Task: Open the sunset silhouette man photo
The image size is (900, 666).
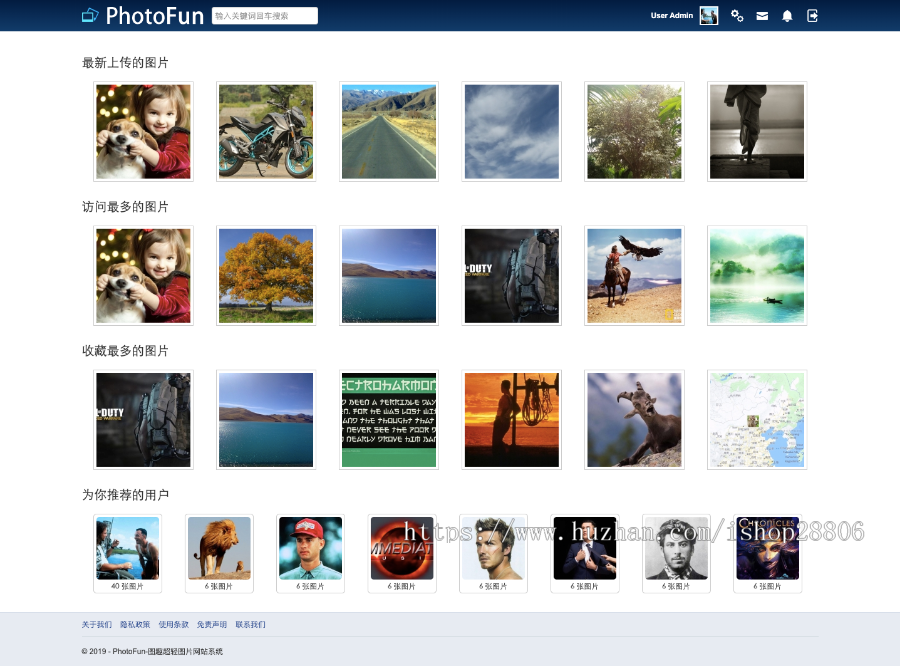Action: tap(511, 420)
